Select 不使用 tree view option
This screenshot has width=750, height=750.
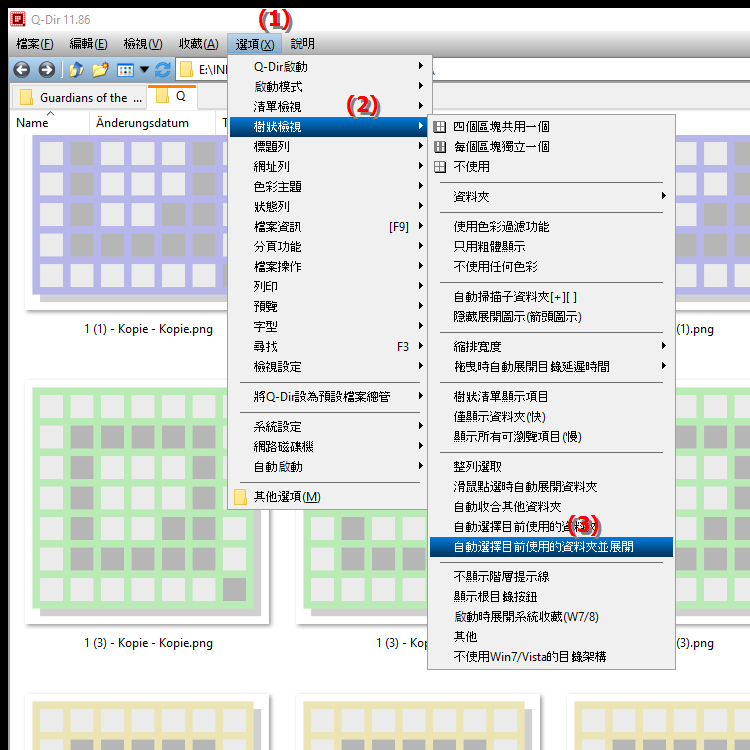551,167
